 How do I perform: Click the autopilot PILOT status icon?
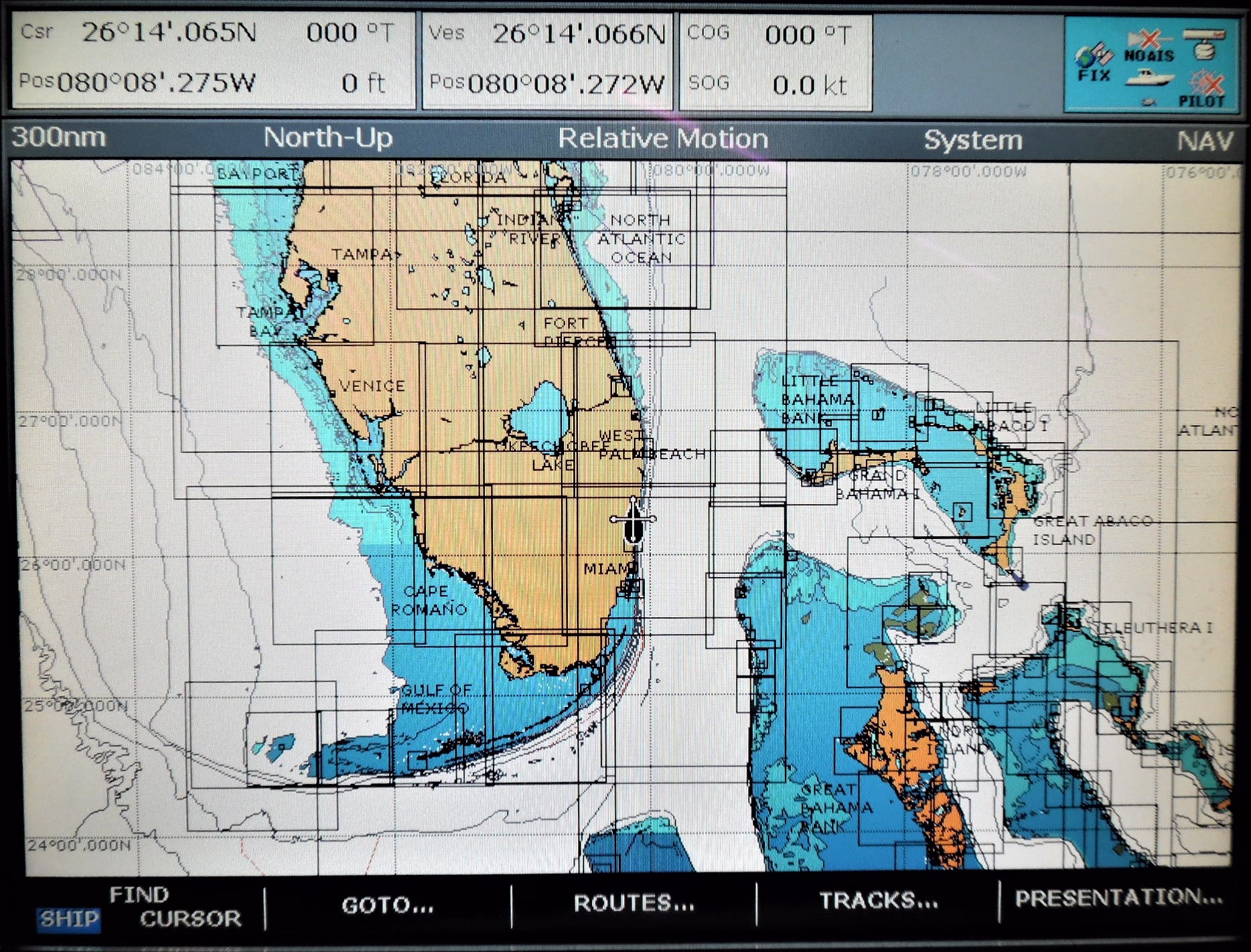pyautogui.click(x=1203, y=91)
